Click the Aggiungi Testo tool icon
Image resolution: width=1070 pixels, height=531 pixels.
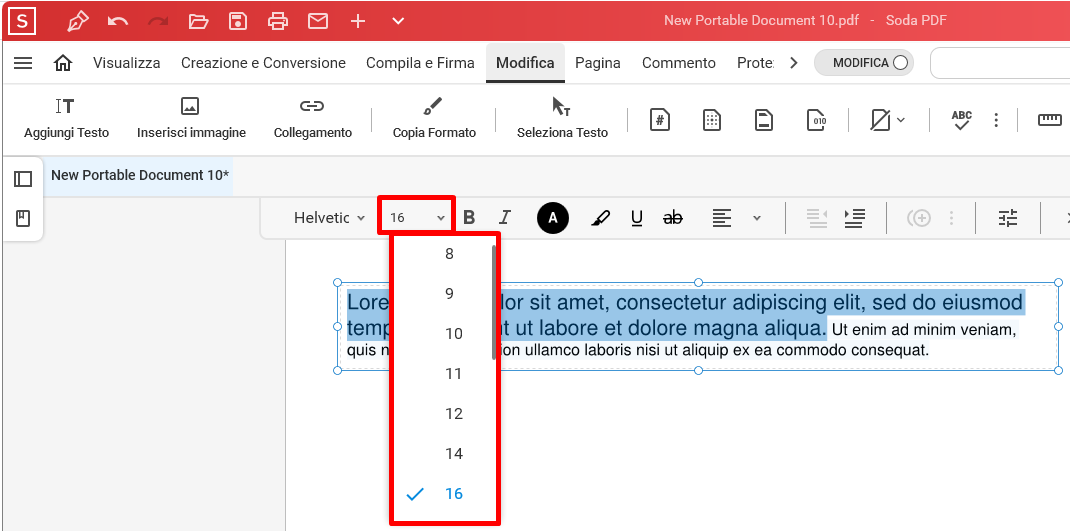coord(66,107)
